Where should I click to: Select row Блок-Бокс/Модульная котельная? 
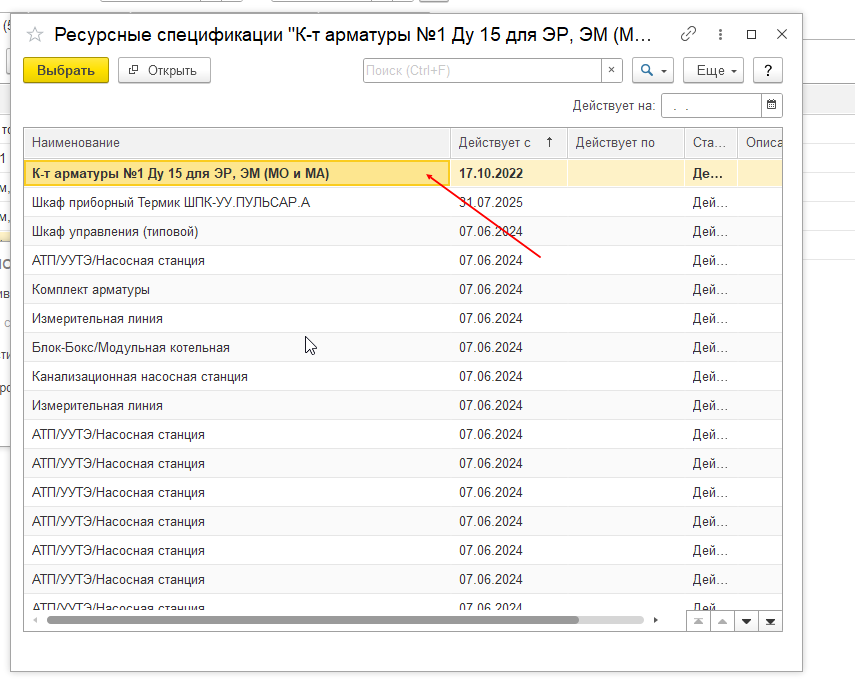(x=402, y=347)
